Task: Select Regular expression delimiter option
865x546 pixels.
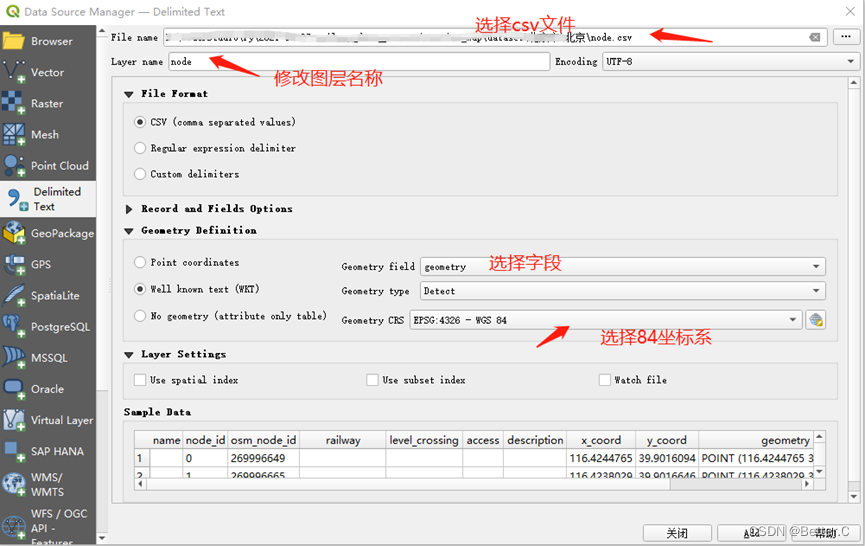Action: (x=140, y=148)
